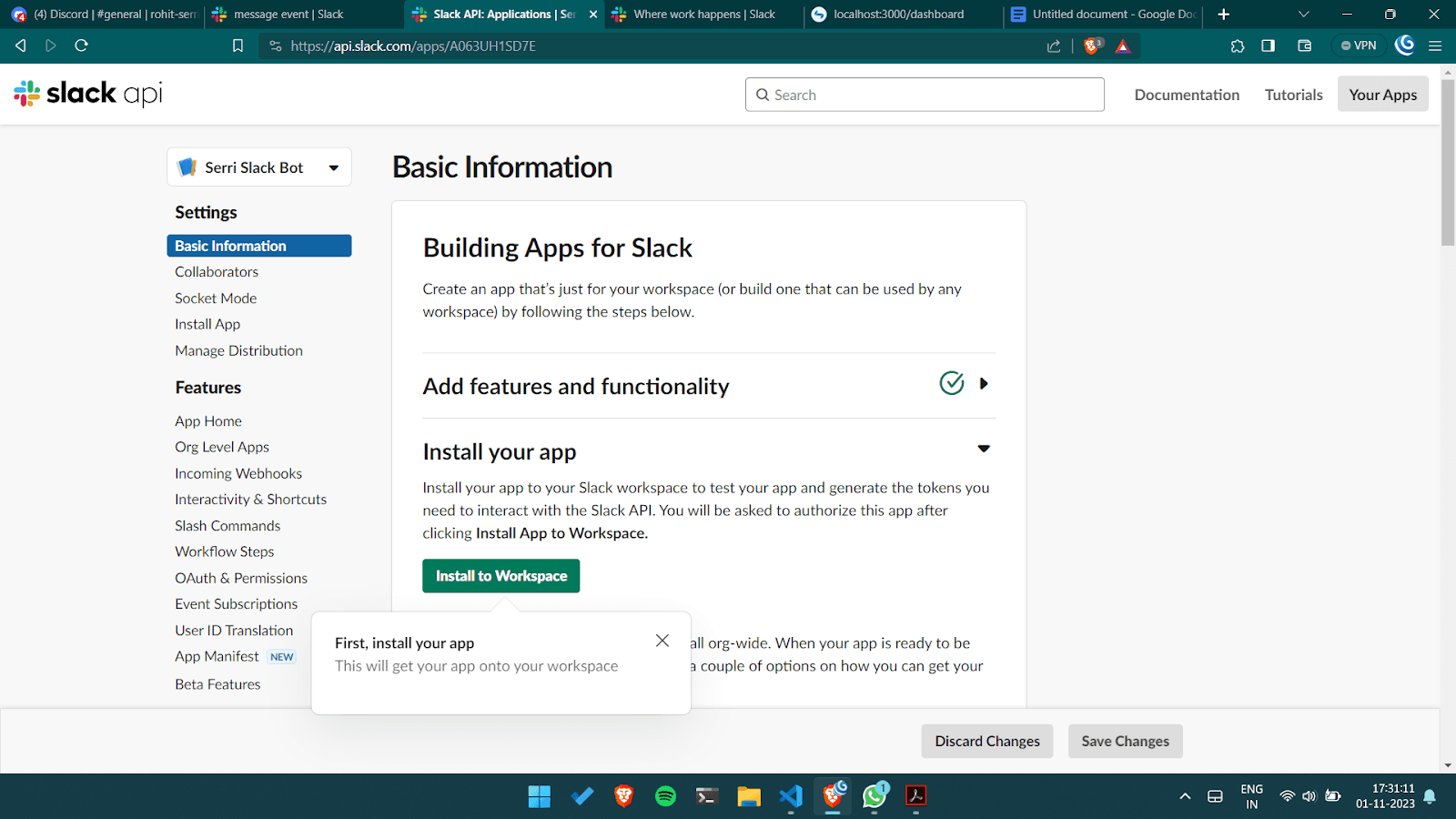Bookmark this page with the bookmark icon
Viewport: 1456px width, 819px height.
(x=238, y=45)
